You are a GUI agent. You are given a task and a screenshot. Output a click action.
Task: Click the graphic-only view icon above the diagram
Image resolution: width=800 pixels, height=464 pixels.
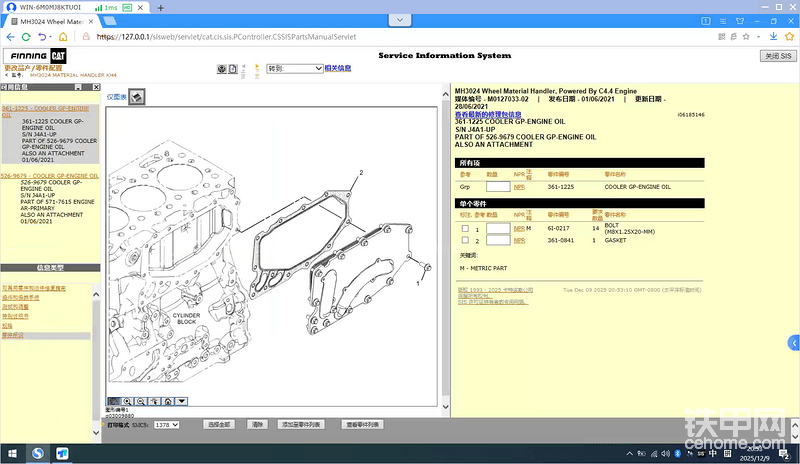point(138,97)
